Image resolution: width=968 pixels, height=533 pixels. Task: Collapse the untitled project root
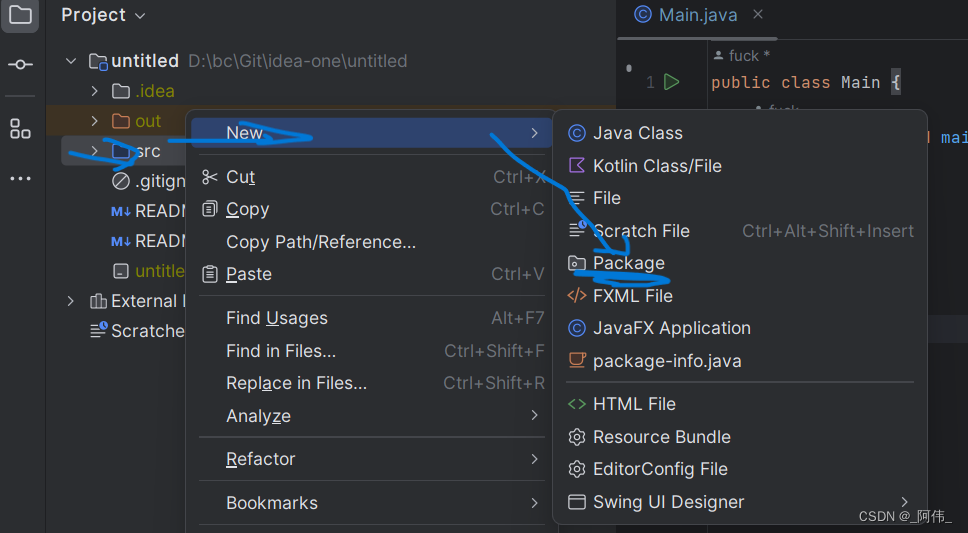click(x=71, y=61)
